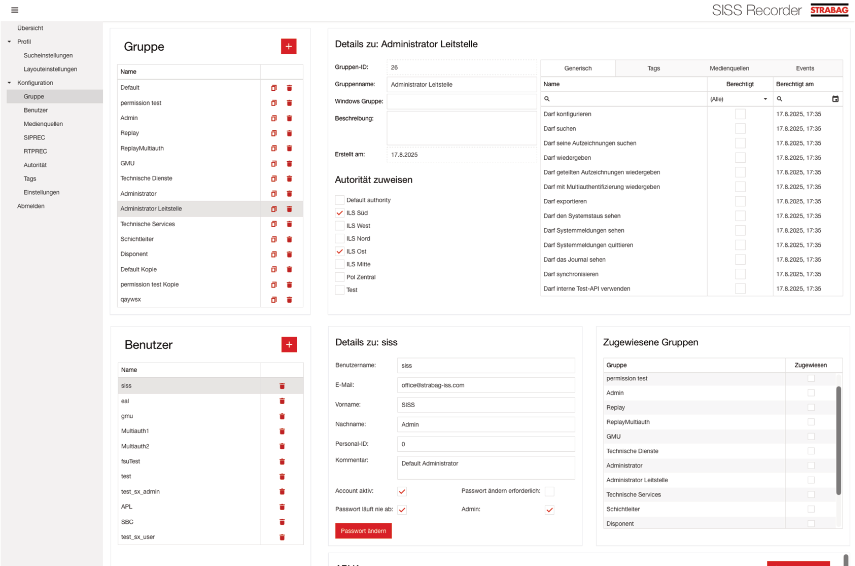Toggle Account aktiv checkbox
855x566 pixels.
click(x=402, y=491)
